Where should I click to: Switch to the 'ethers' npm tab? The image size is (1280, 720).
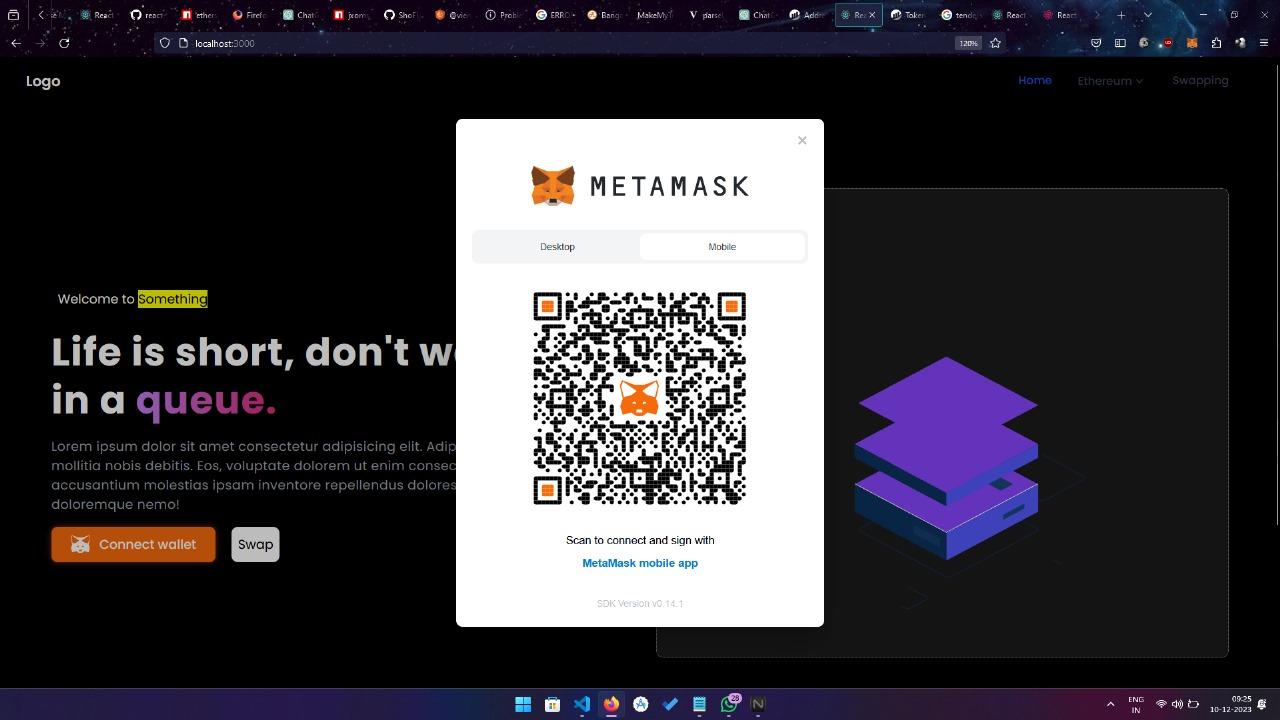point(199,15)
